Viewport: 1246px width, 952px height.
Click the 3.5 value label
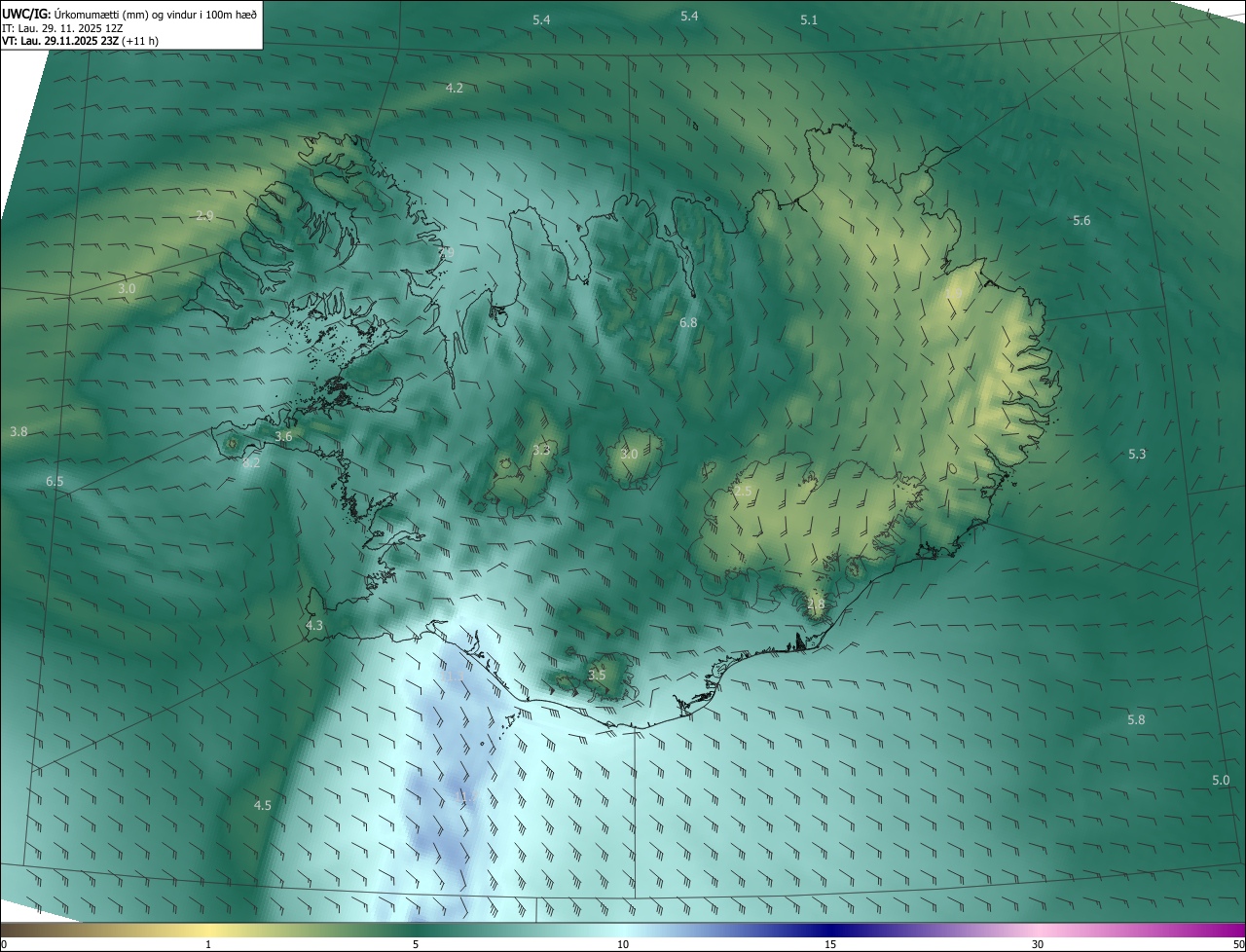[597, 675]
